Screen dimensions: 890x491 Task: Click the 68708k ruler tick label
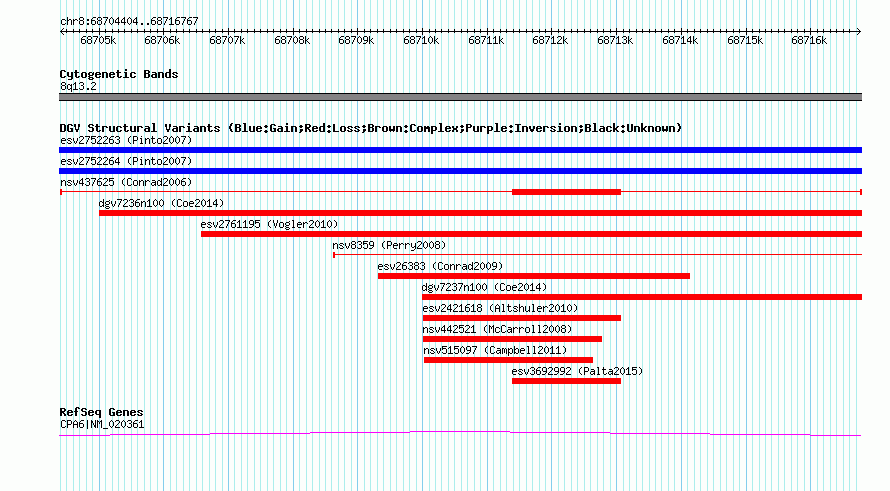(x=292, y=40)
